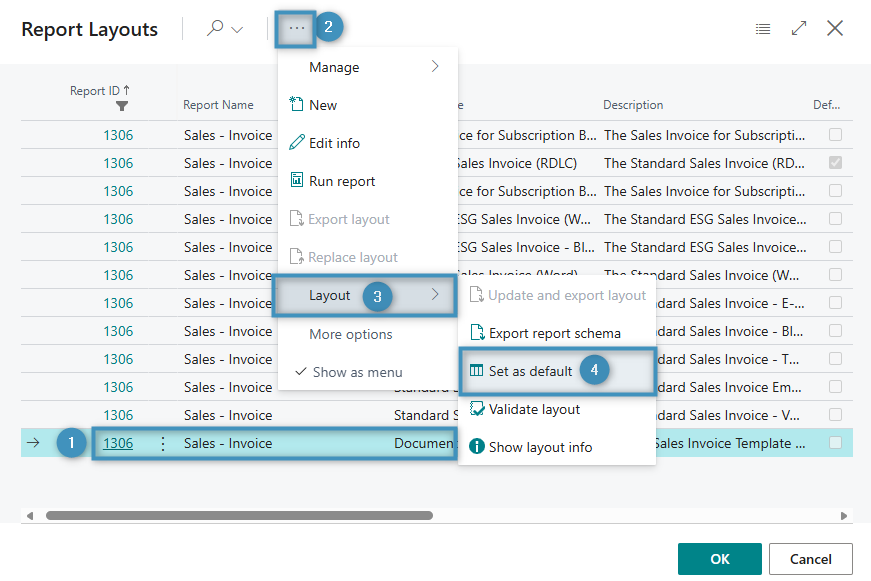The height and width of the screenshot is (581, 871).
Task: Show the list view options icon
Action: point(763,29)
